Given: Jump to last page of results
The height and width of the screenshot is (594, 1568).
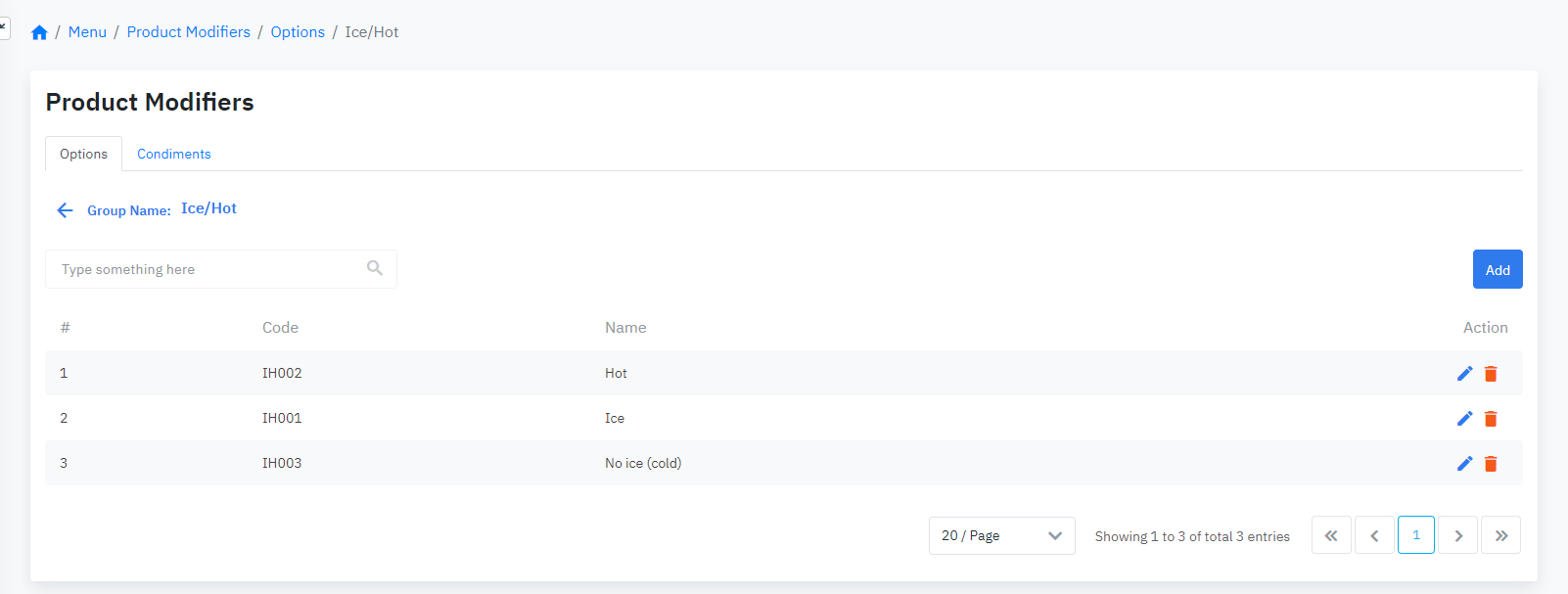Looking at the screenshot, I should (x=1500, y=535).
